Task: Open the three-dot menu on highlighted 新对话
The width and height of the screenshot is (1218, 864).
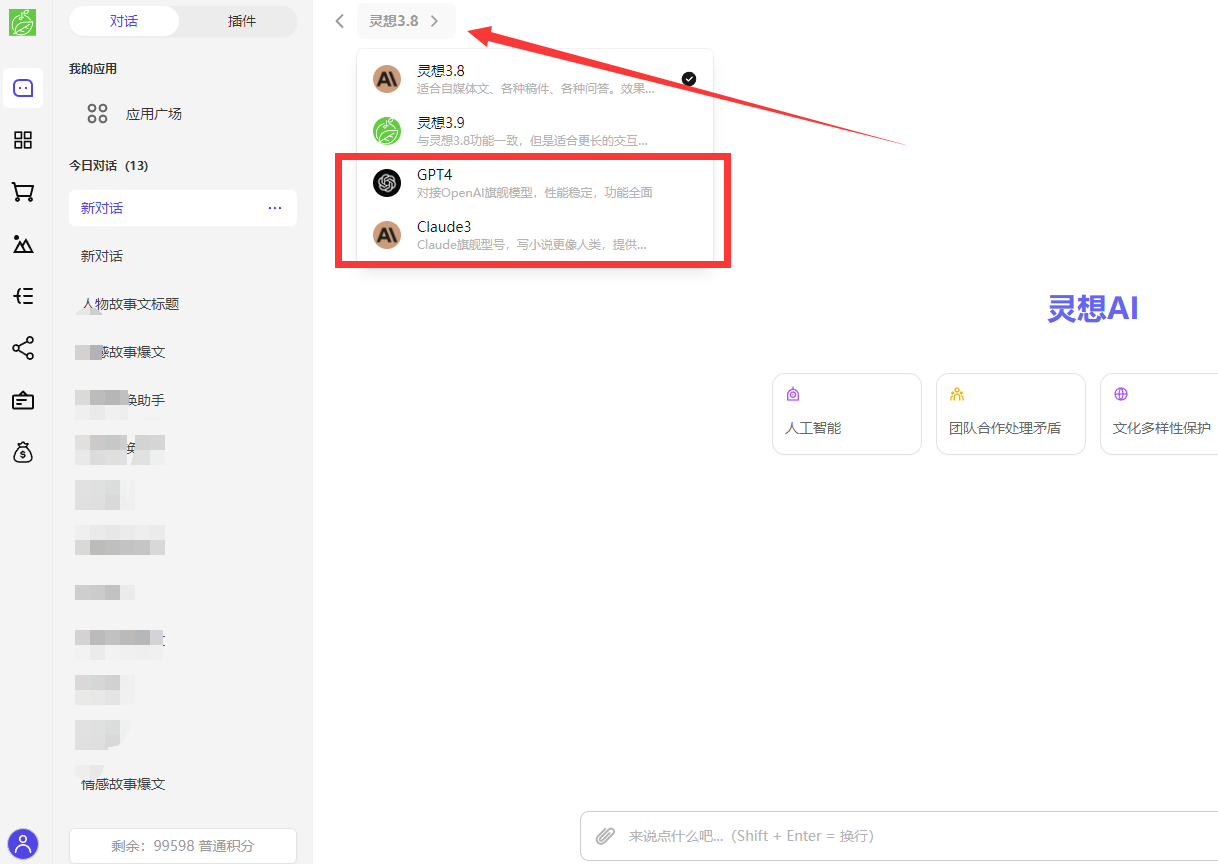Action: click(275, 208)
